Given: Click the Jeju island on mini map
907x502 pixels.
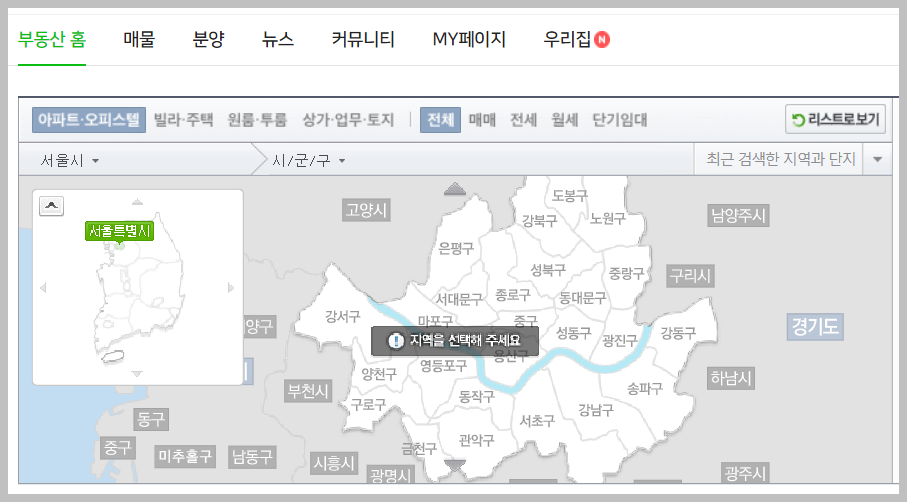Looking at the screenshot, I should pyautogui.click(x=113, y=356).
